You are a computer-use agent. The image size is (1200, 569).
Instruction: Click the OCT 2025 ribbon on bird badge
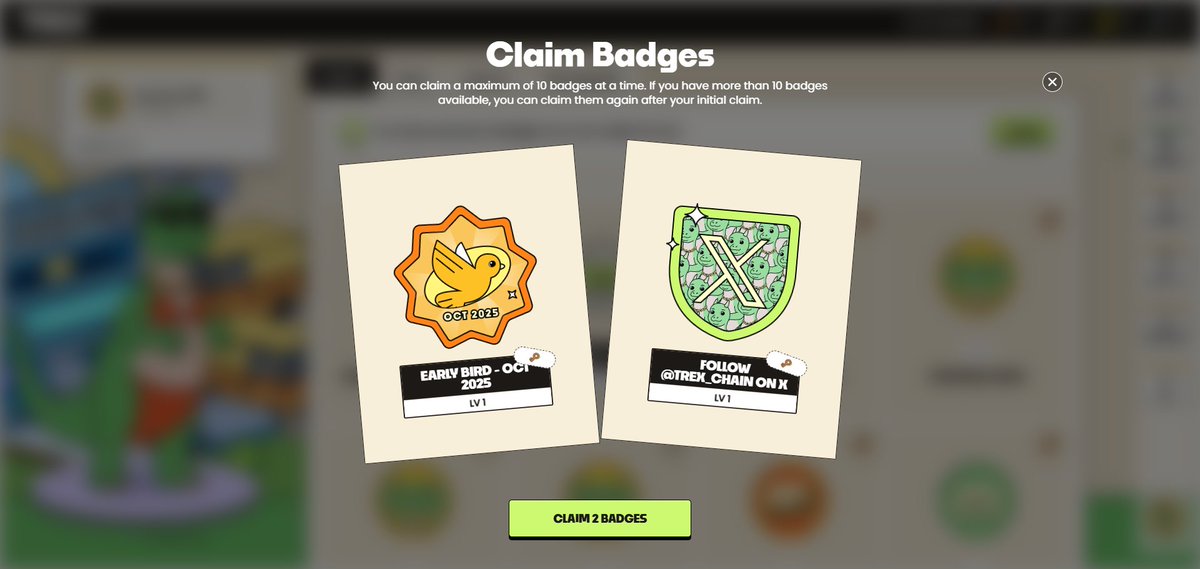[x=471, y=314]
